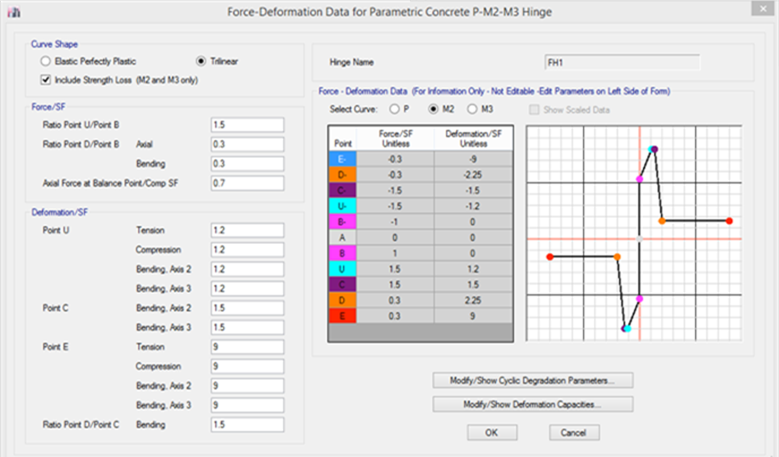Select the magenta B- point swatch
The image size is (779, 457).
342,222
